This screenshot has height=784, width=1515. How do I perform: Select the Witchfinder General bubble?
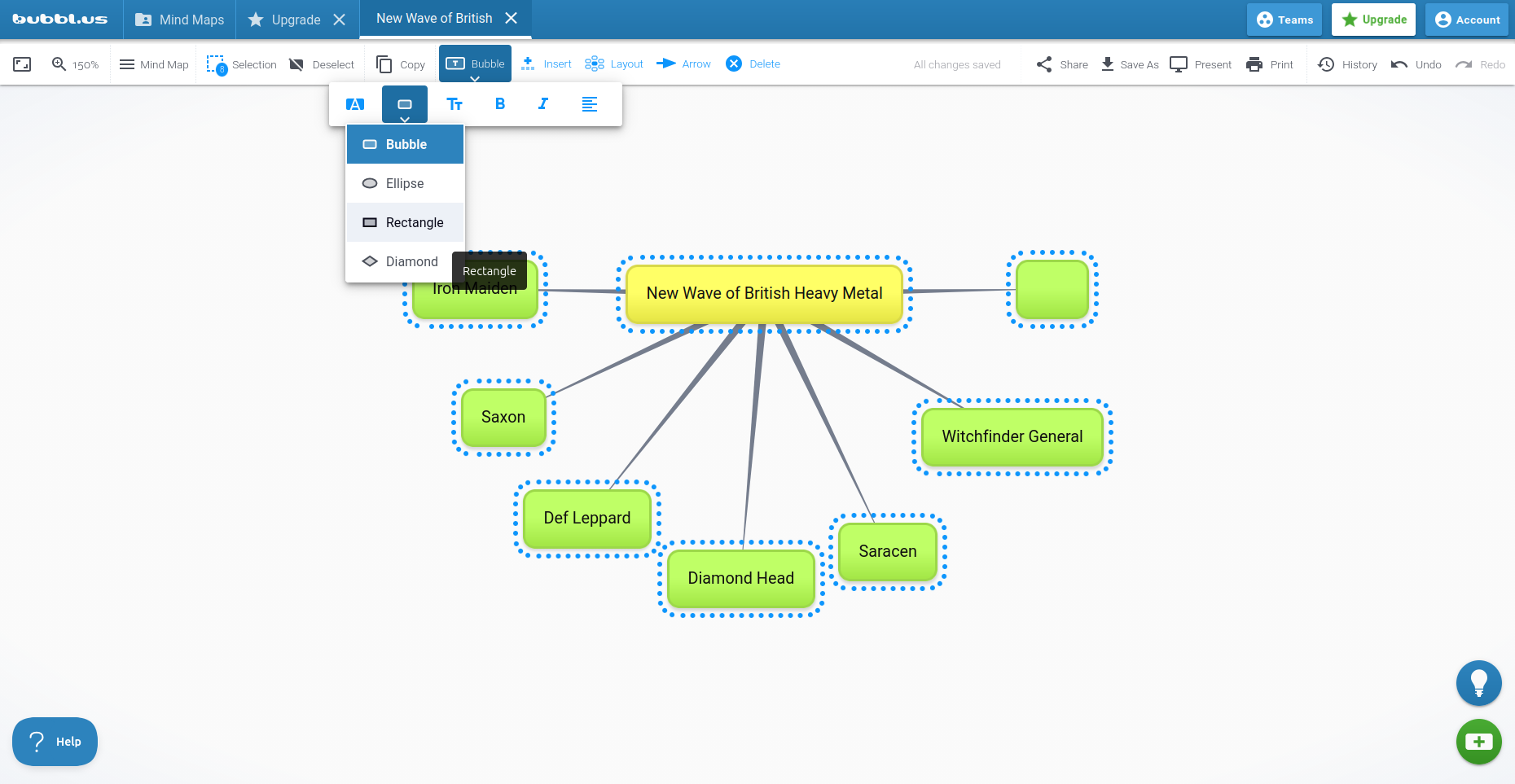pos(1012,436)
